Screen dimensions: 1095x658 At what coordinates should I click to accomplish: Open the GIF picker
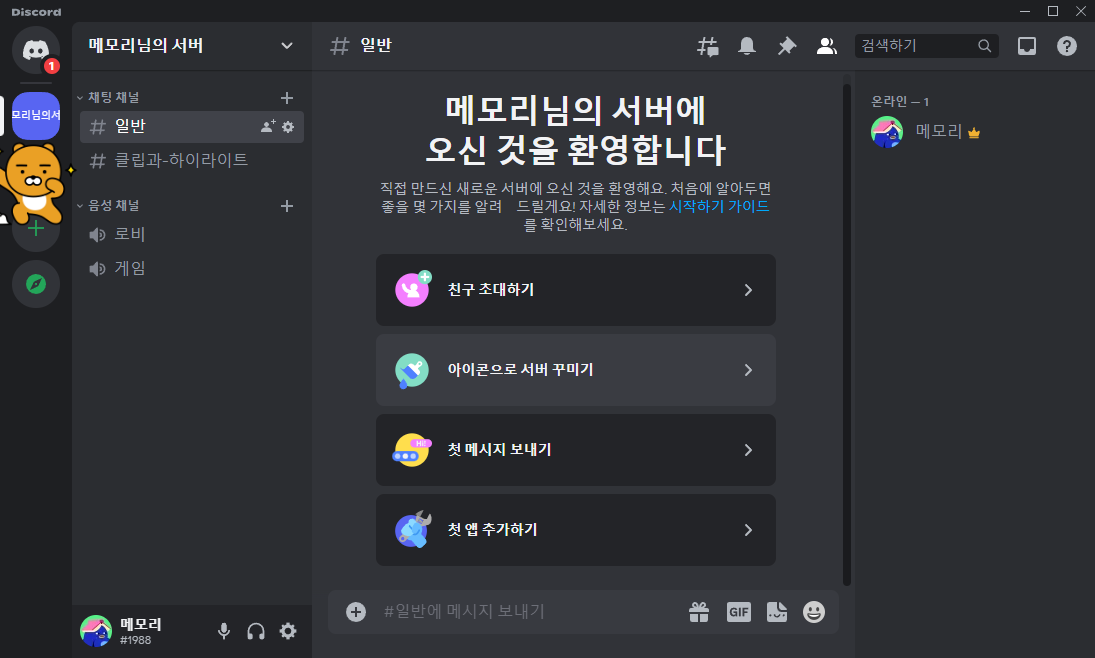738,612
